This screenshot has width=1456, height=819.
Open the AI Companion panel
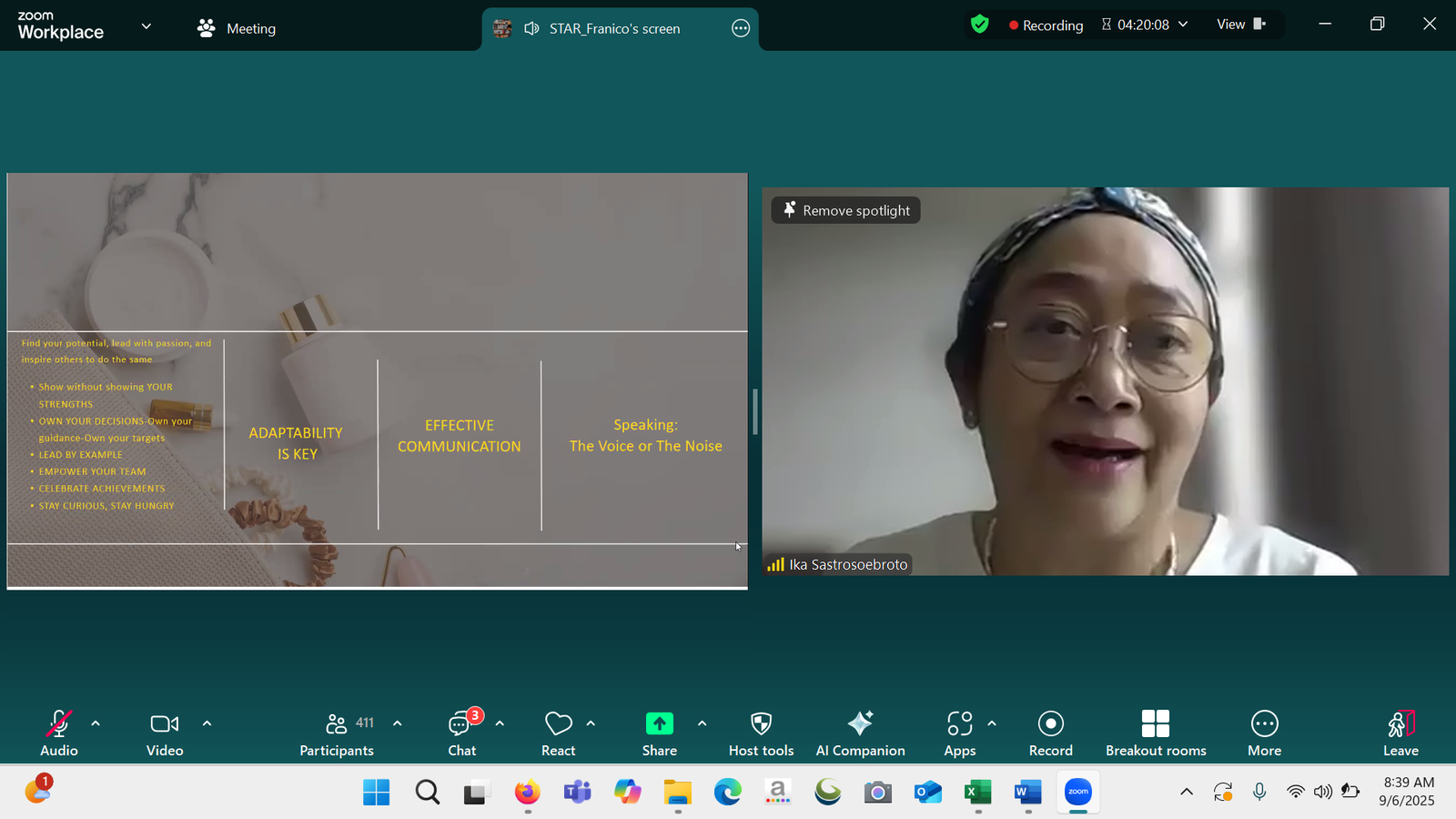click(x=860, y=733)
